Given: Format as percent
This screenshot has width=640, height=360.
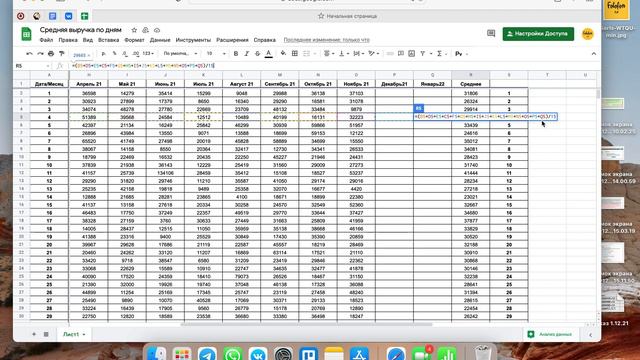Looking at the screenshot, I should coord(114,53).
